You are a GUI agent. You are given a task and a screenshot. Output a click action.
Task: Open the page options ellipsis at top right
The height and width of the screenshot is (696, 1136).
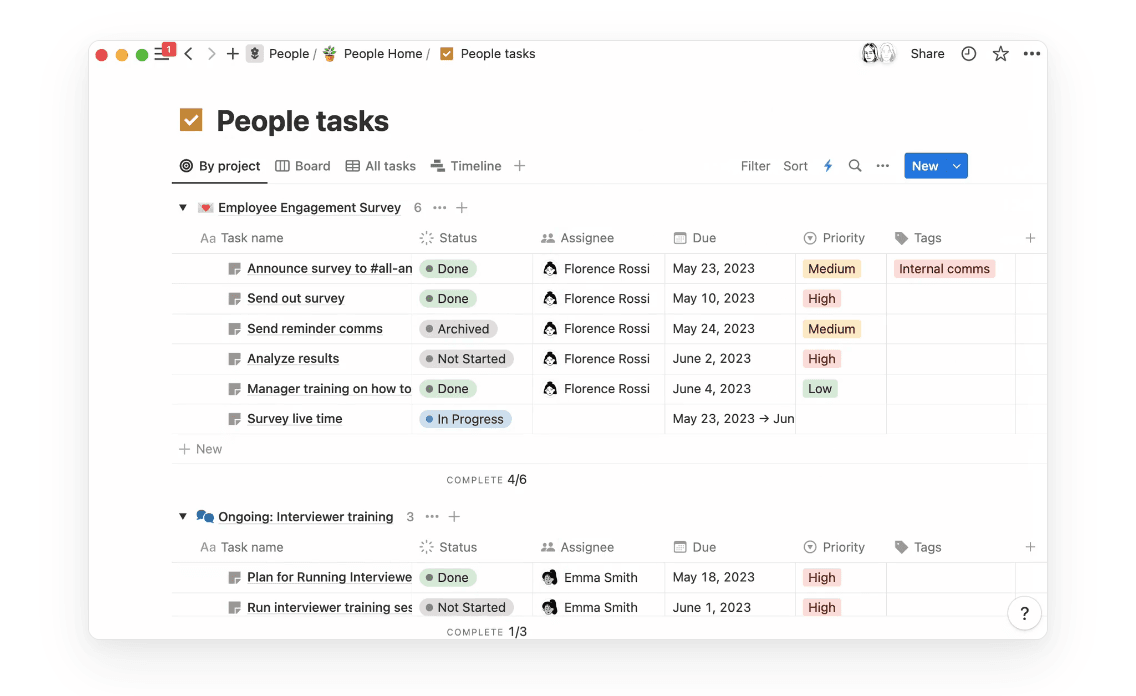(1032, 53)
